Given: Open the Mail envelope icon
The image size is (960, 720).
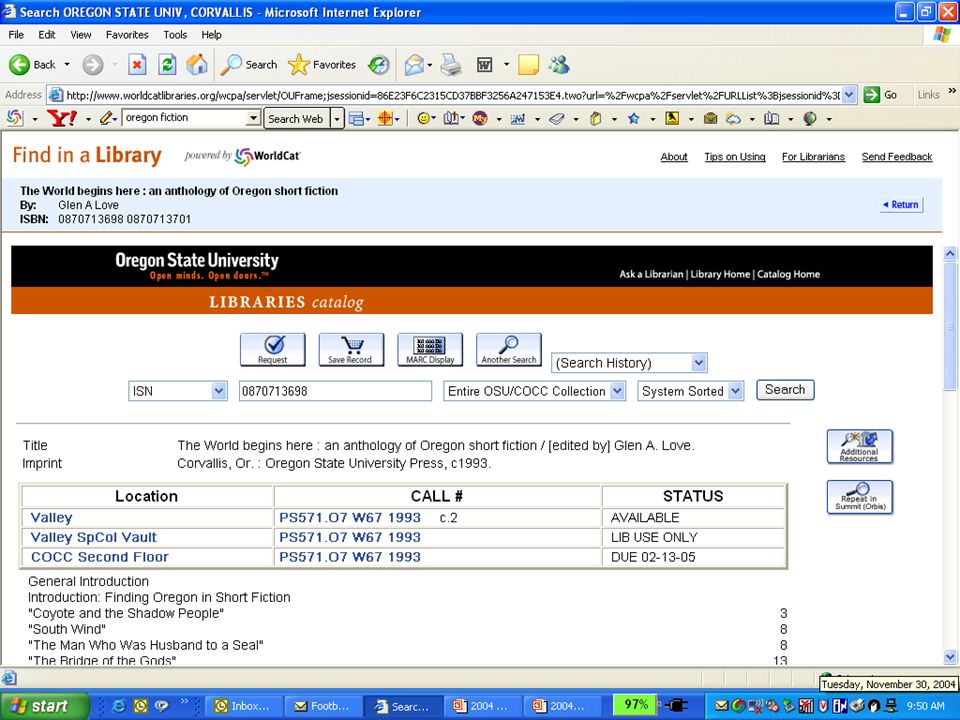Looking at the screenshot, I should click(x=414, y=64).
